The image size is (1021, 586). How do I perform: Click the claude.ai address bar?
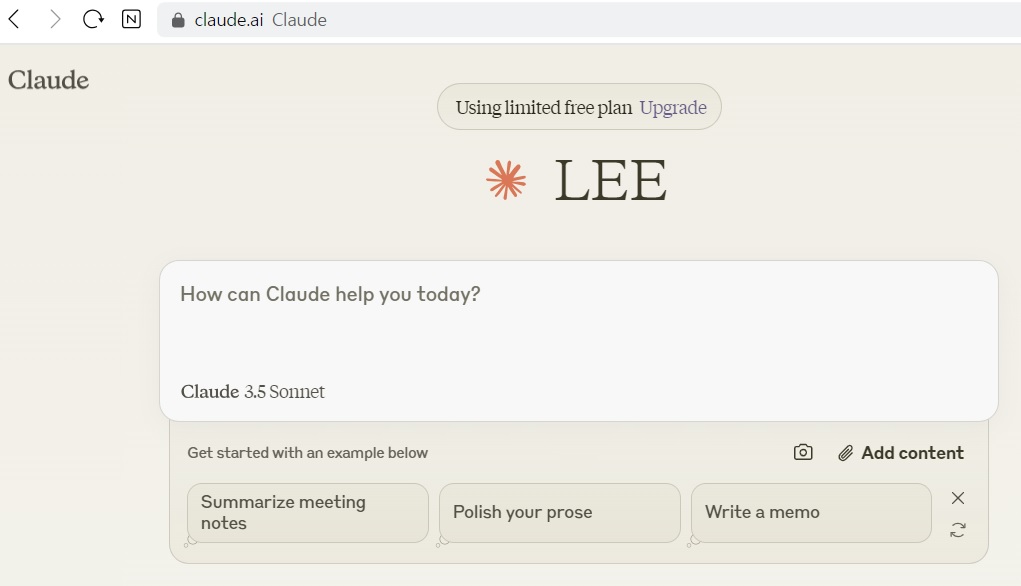click(586, 20)
